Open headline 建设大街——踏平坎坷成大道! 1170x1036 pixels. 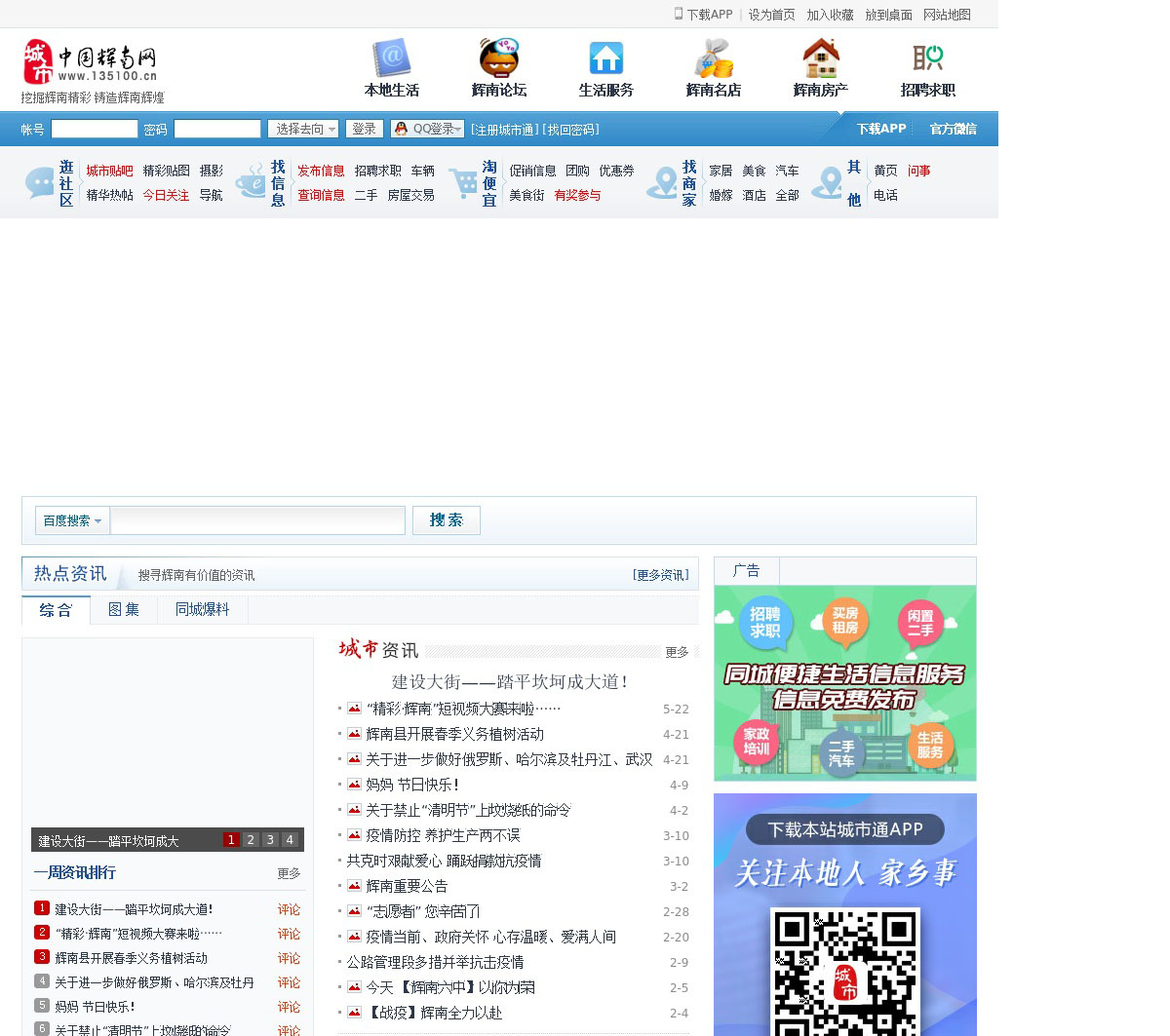tap(510, 681)
